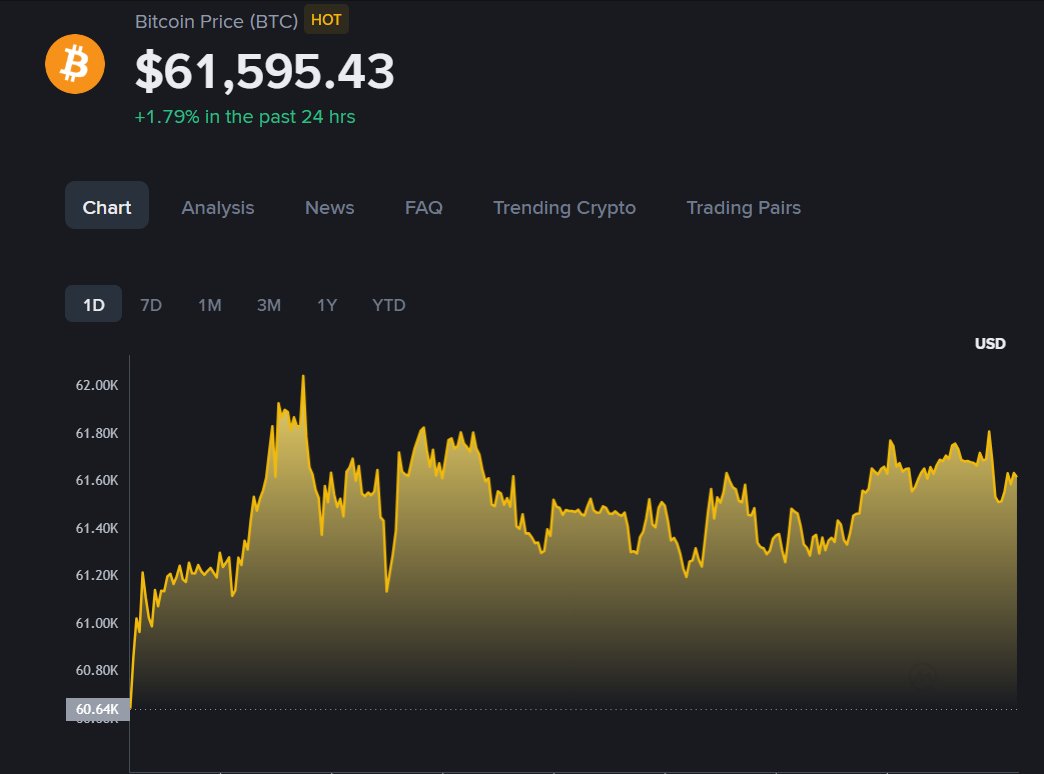Click the 61.00K axis label
Viewport: 1044px width, 774px height.
click(x=97, y=623)
